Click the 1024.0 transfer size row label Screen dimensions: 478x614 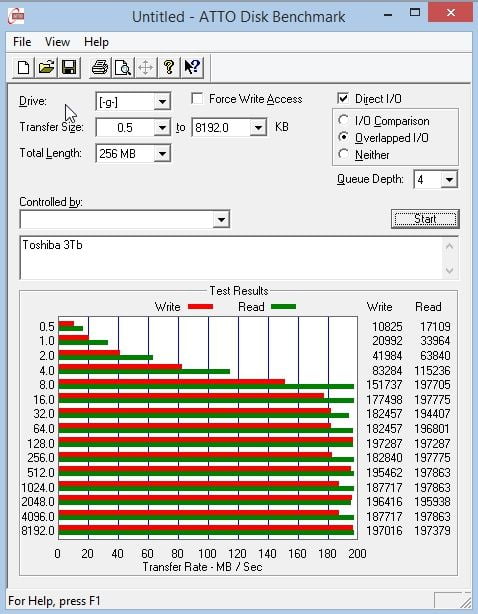pyautogui.click(x=38, y=488)
